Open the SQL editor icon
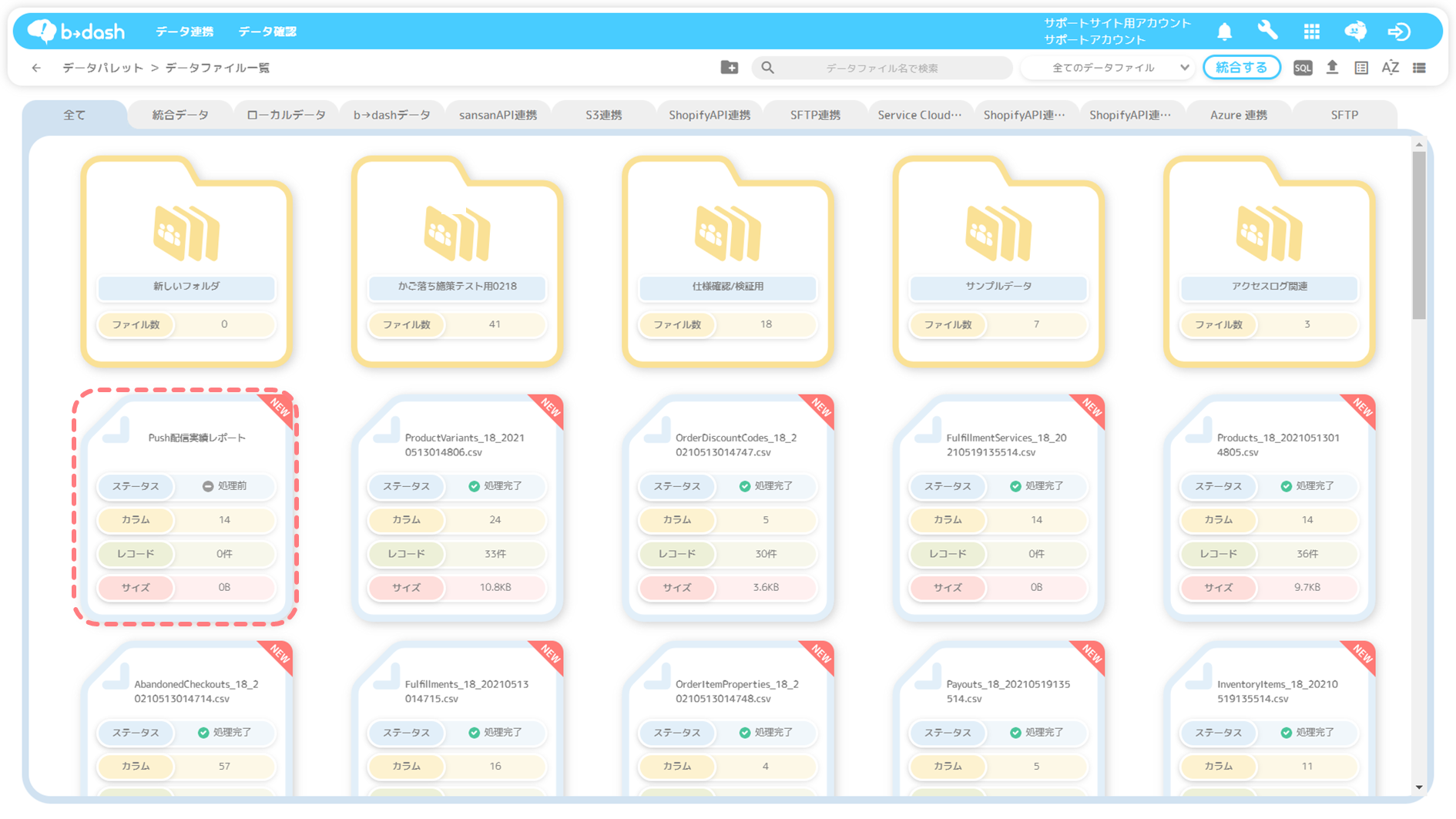This screenshot has height=819, width=1456. [x=1302, y=68]
